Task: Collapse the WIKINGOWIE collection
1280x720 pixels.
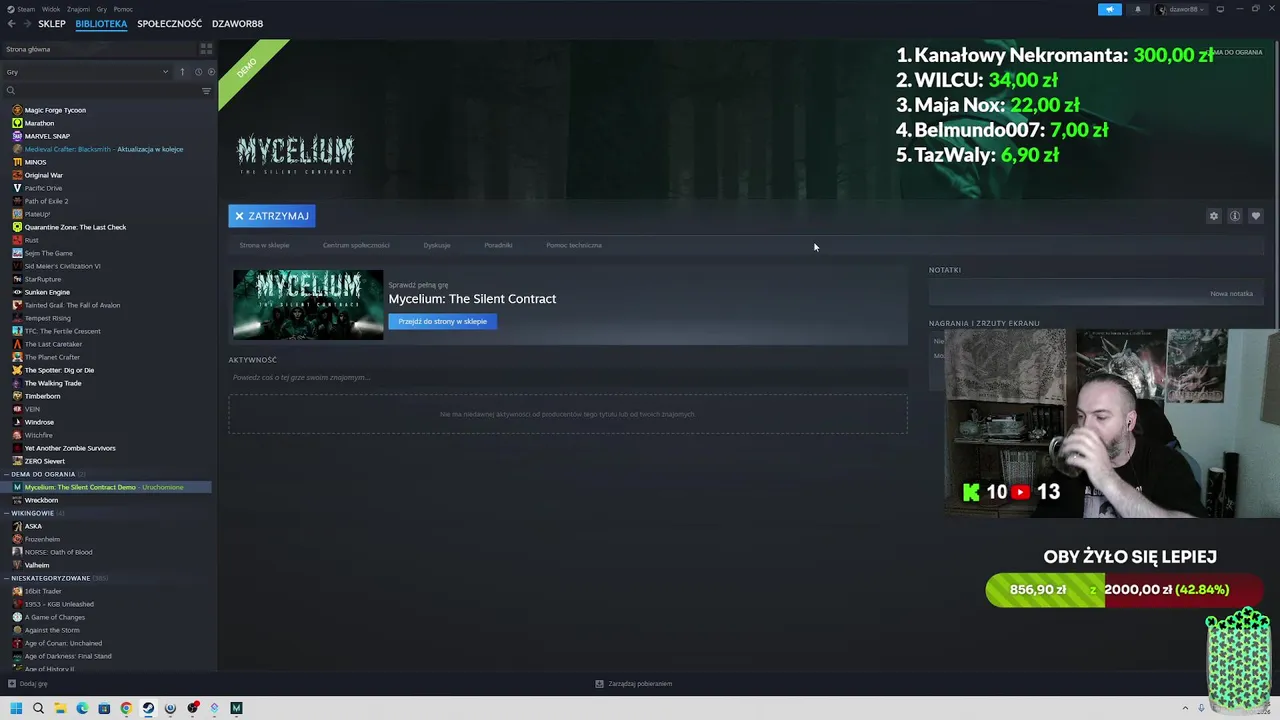Action: pyautogui.click(x=7, y=513)
